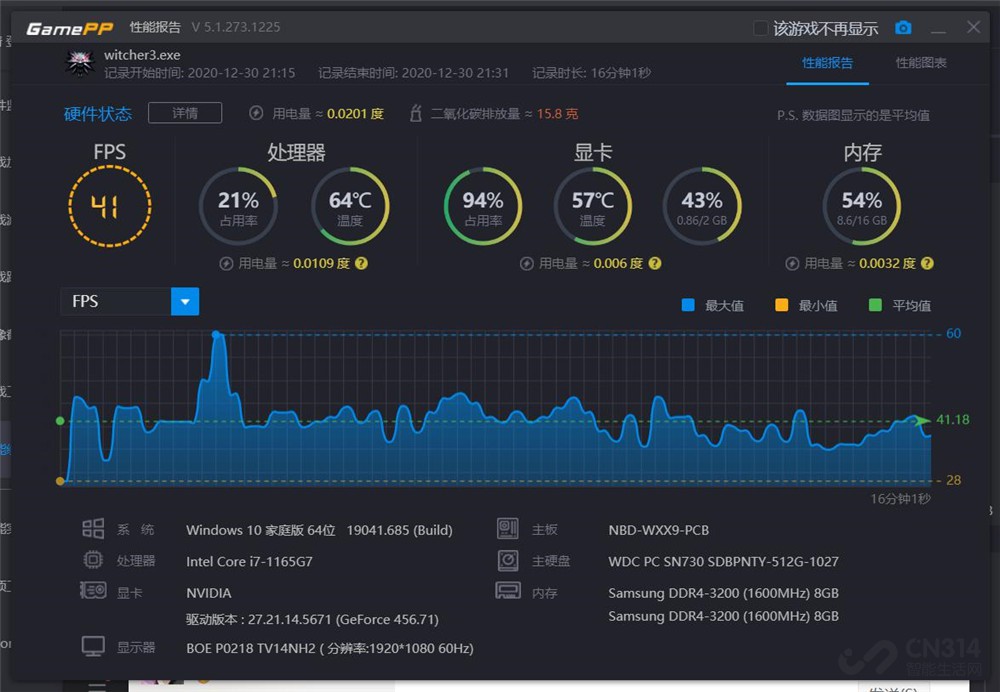The height and width of the screenshot is (692, 1000).
Task: Close the GamePP performance report window
Action: pyautogui.click(x=973, y=27)
